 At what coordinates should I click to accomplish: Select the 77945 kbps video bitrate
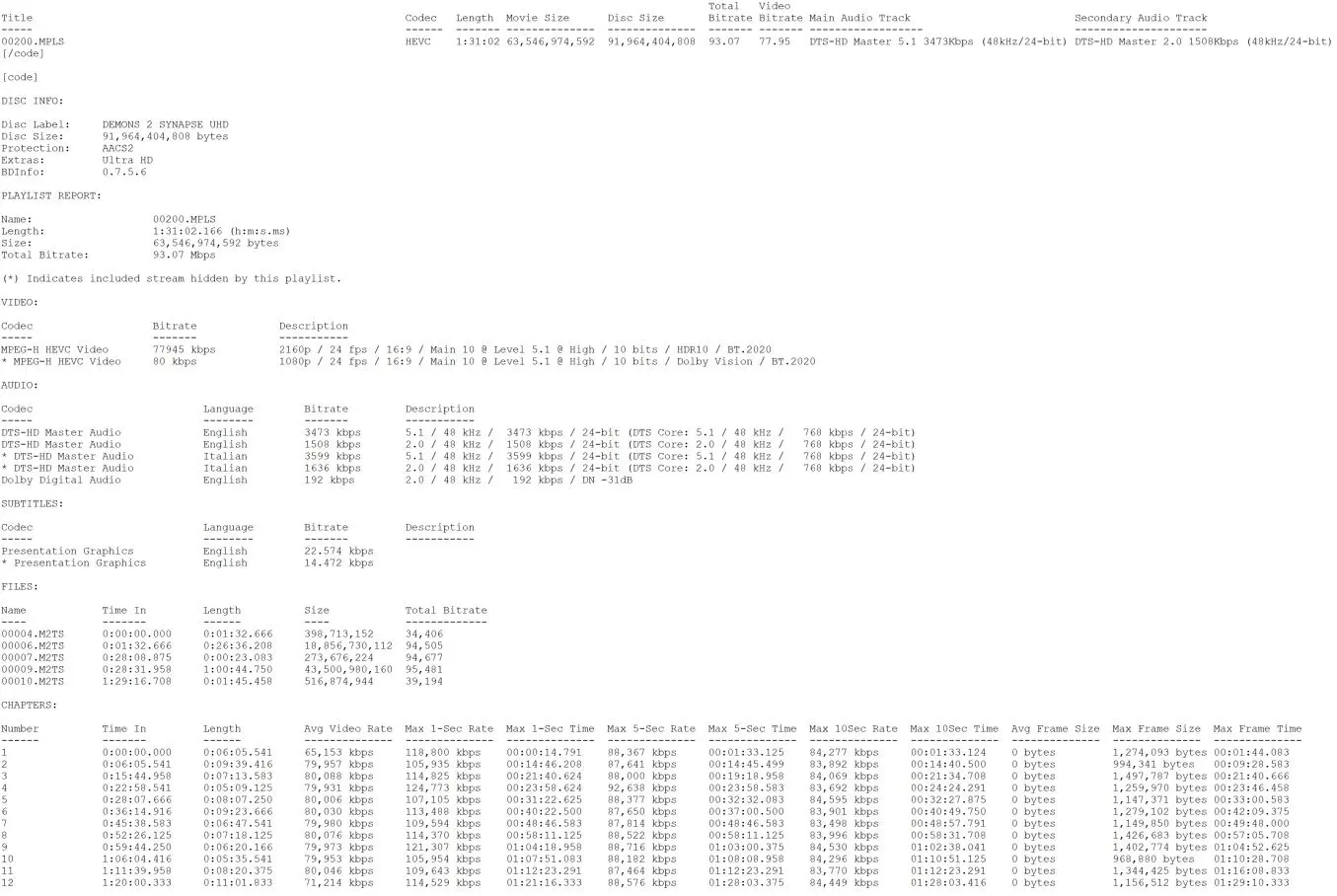(184, 349)
